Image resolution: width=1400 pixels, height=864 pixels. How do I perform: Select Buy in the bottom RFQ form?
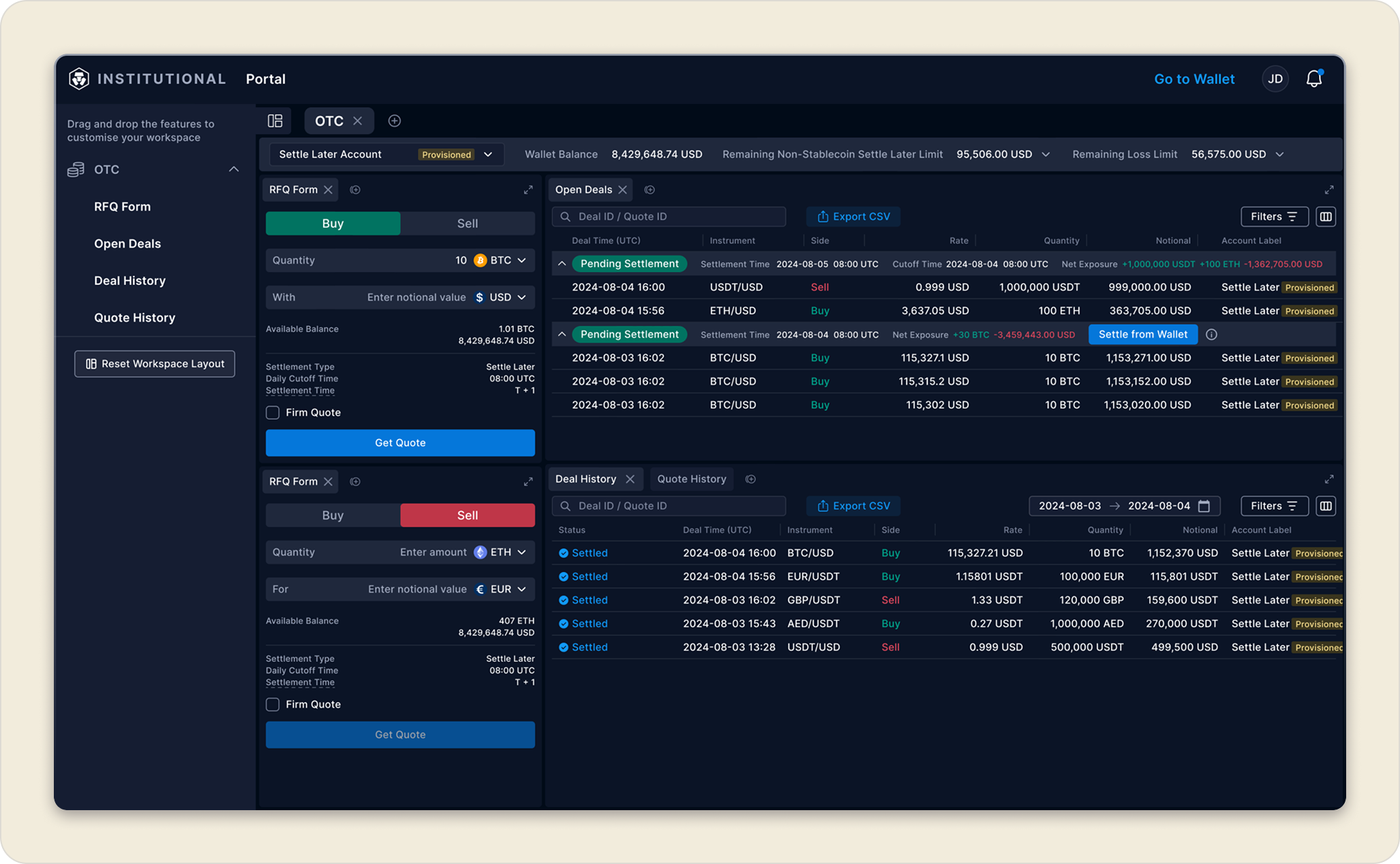pos(333,515)
